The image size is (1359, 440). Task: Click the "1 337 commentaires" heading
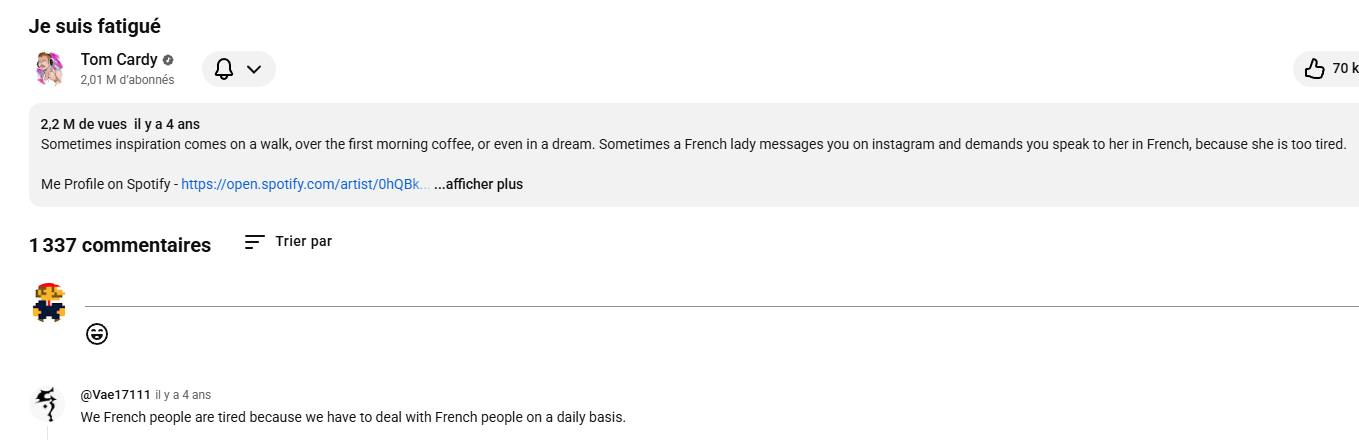[120, 245]
